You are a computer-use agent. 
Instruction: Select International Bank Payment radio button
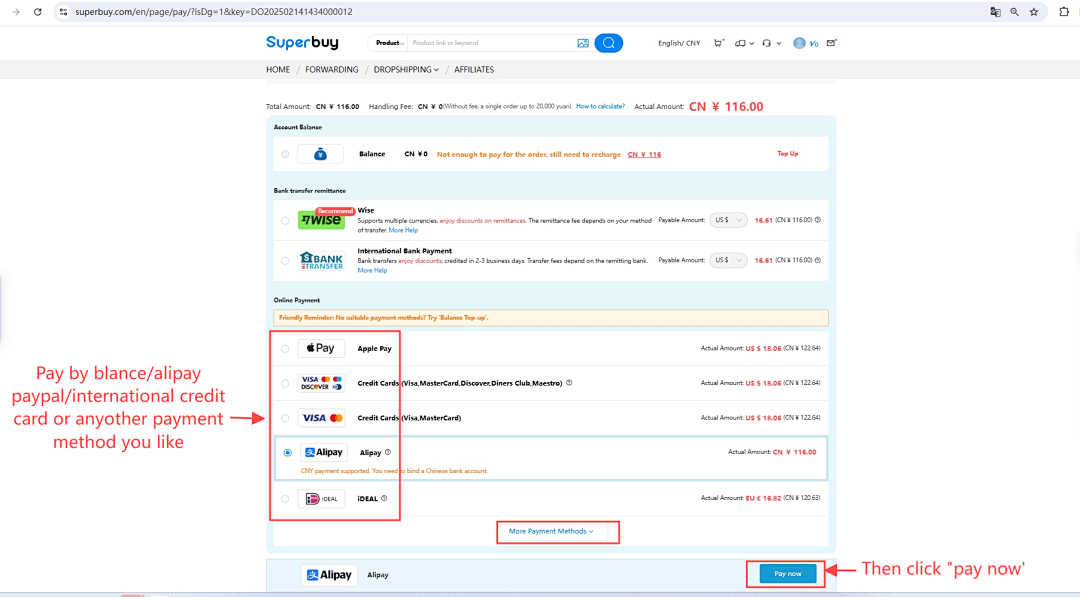[x=285, y=261]
